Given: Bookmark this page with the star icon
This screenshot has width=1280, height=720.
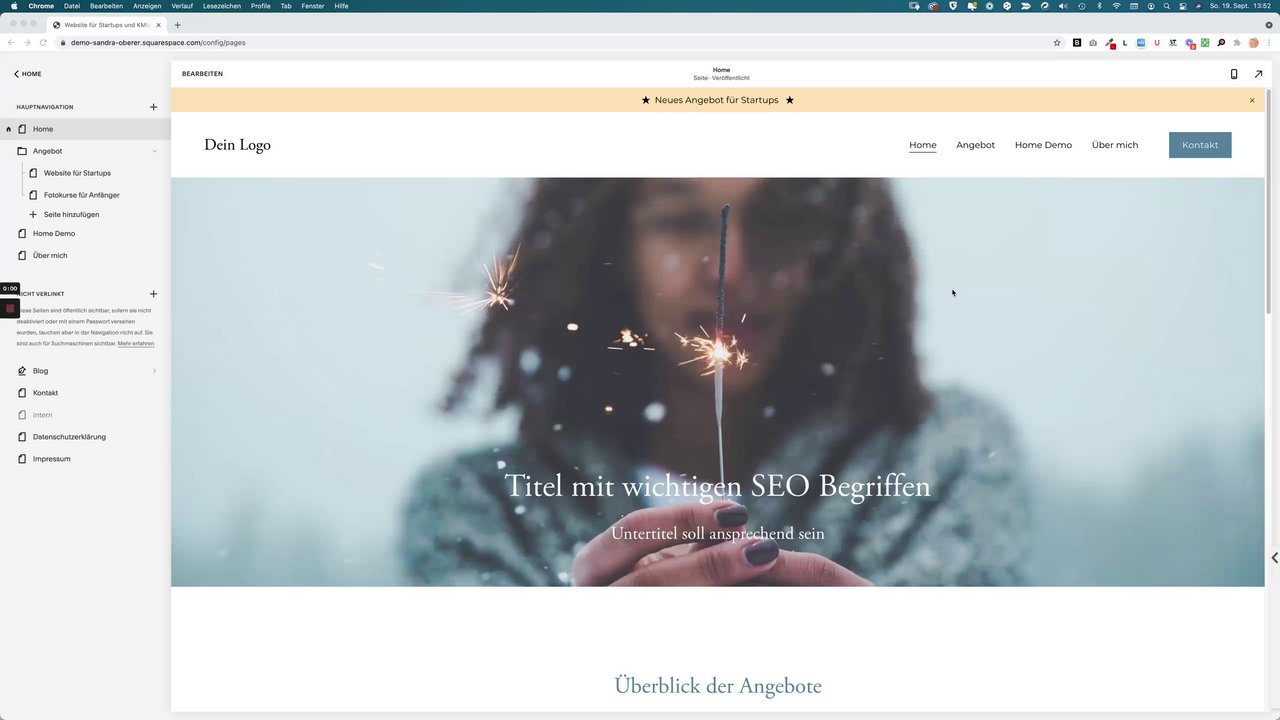Looking at the screenshot, I should click(x=1057, y=43).
